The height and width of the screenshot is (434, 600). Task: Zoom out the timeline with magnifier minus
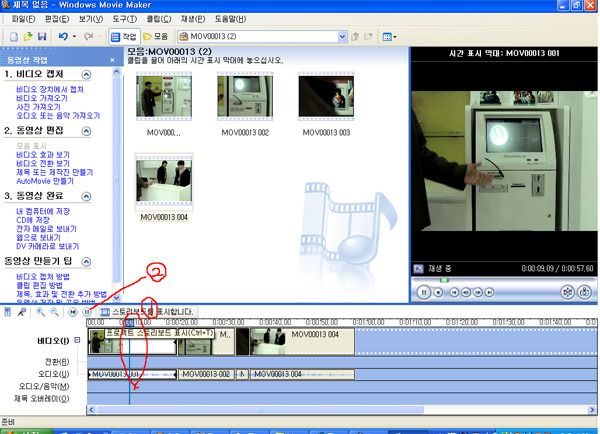(54, 312)
